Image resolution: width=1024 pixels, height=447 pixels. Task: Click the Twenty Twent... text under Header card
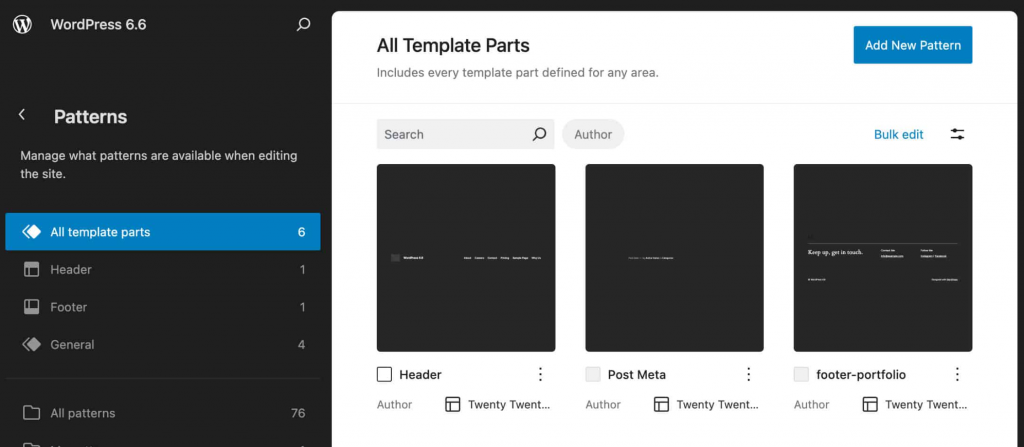(509, 405)
